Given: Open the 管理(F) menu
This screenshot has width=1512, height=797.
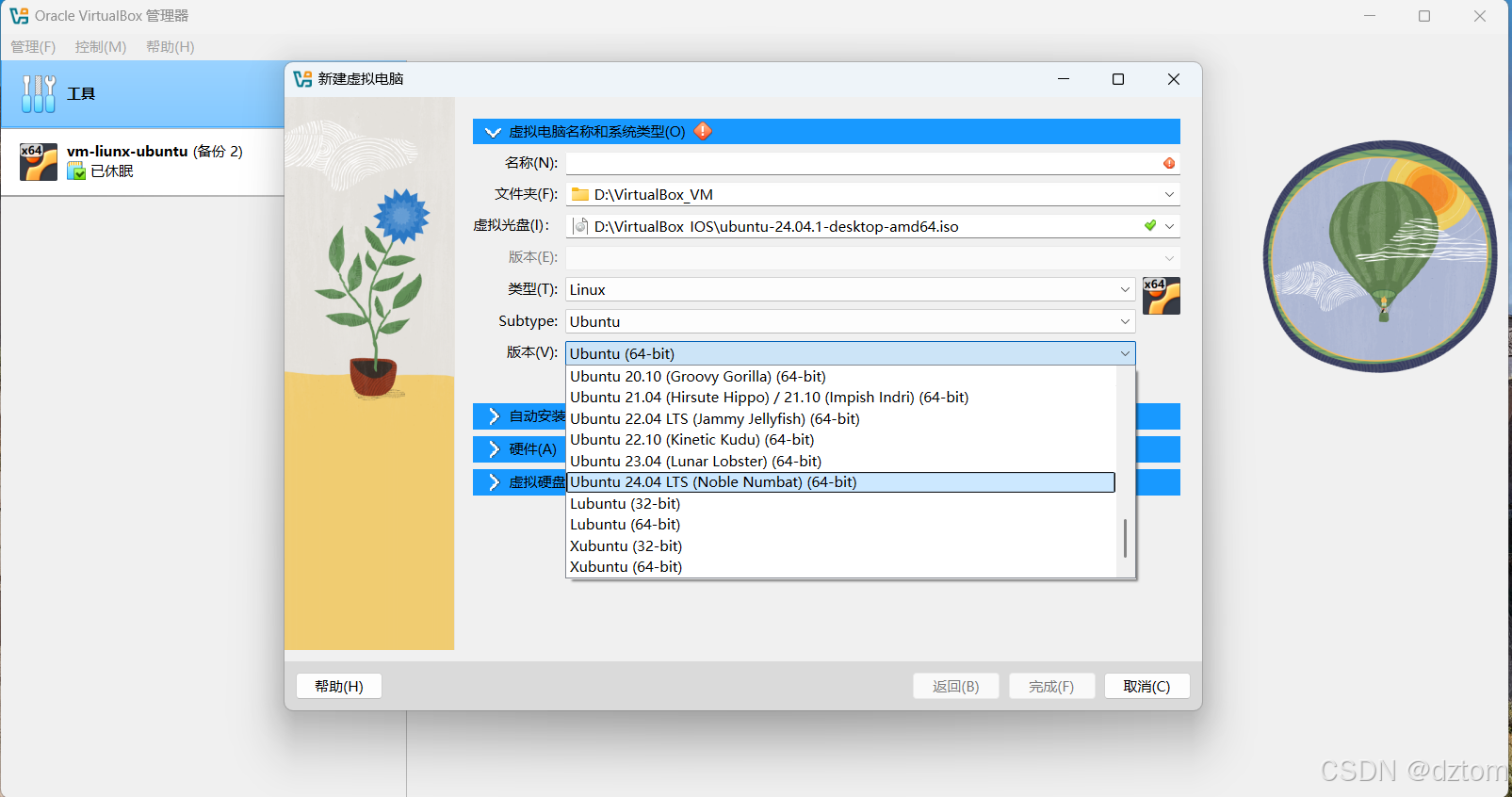Looking at the screenshot, I should [33, 47].
